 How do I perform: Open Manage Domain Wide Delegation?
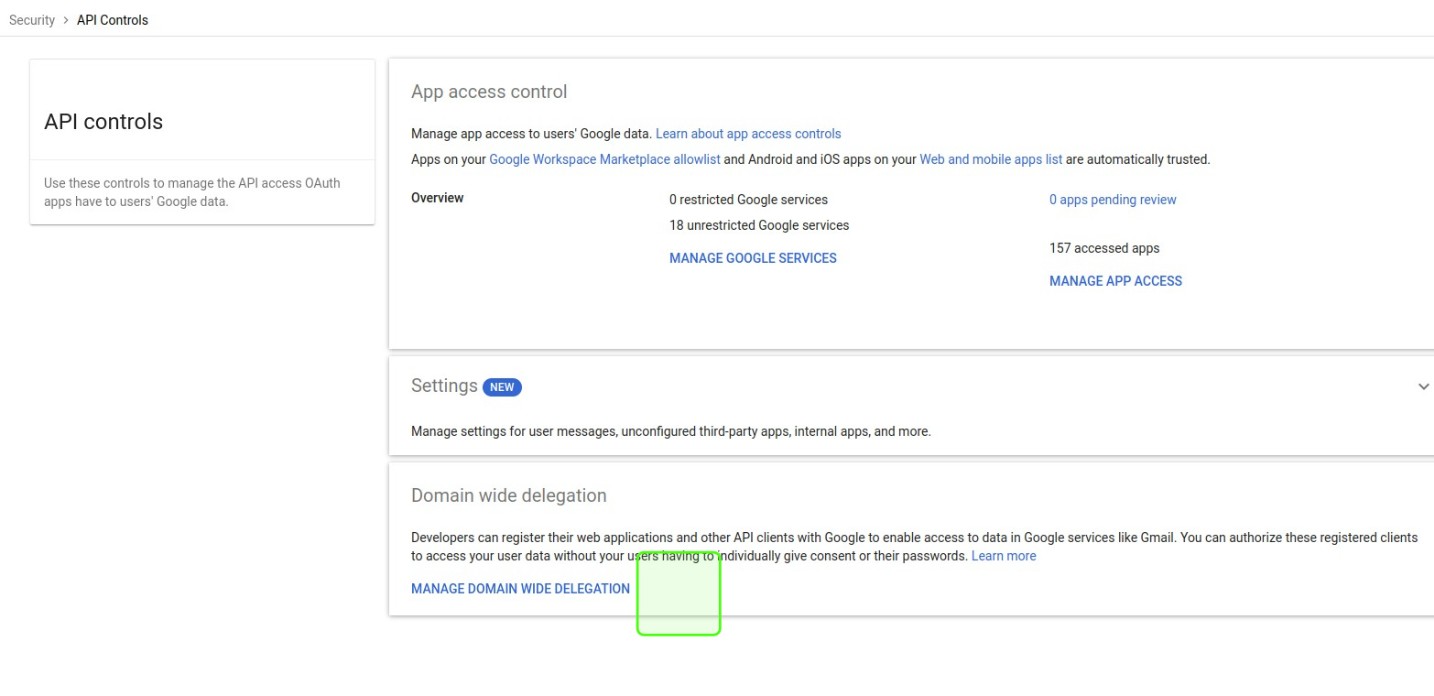point(520,589)
